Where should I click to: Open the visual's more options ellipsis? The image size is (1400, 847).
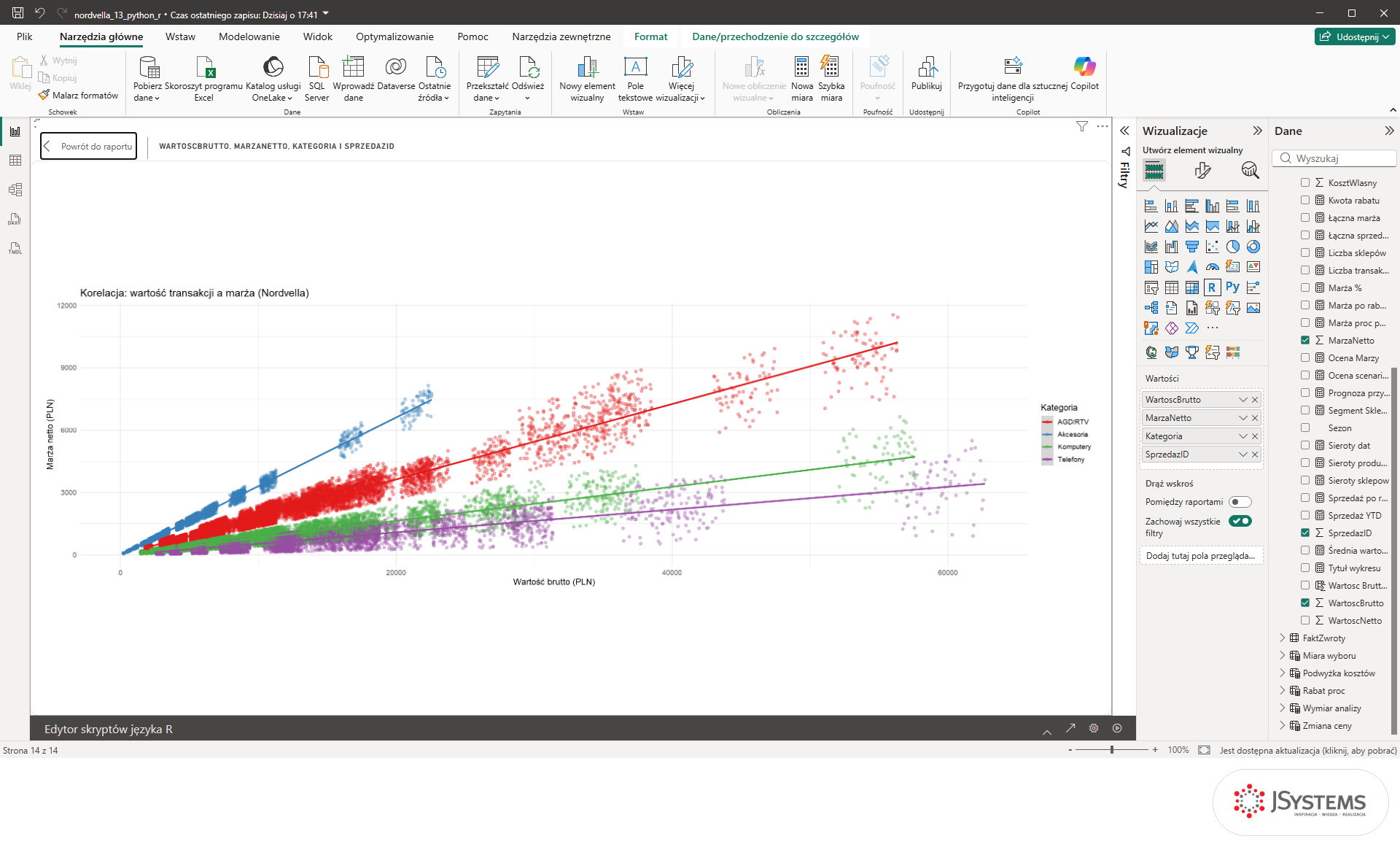pyautogui.click(x=1102, y=126)
